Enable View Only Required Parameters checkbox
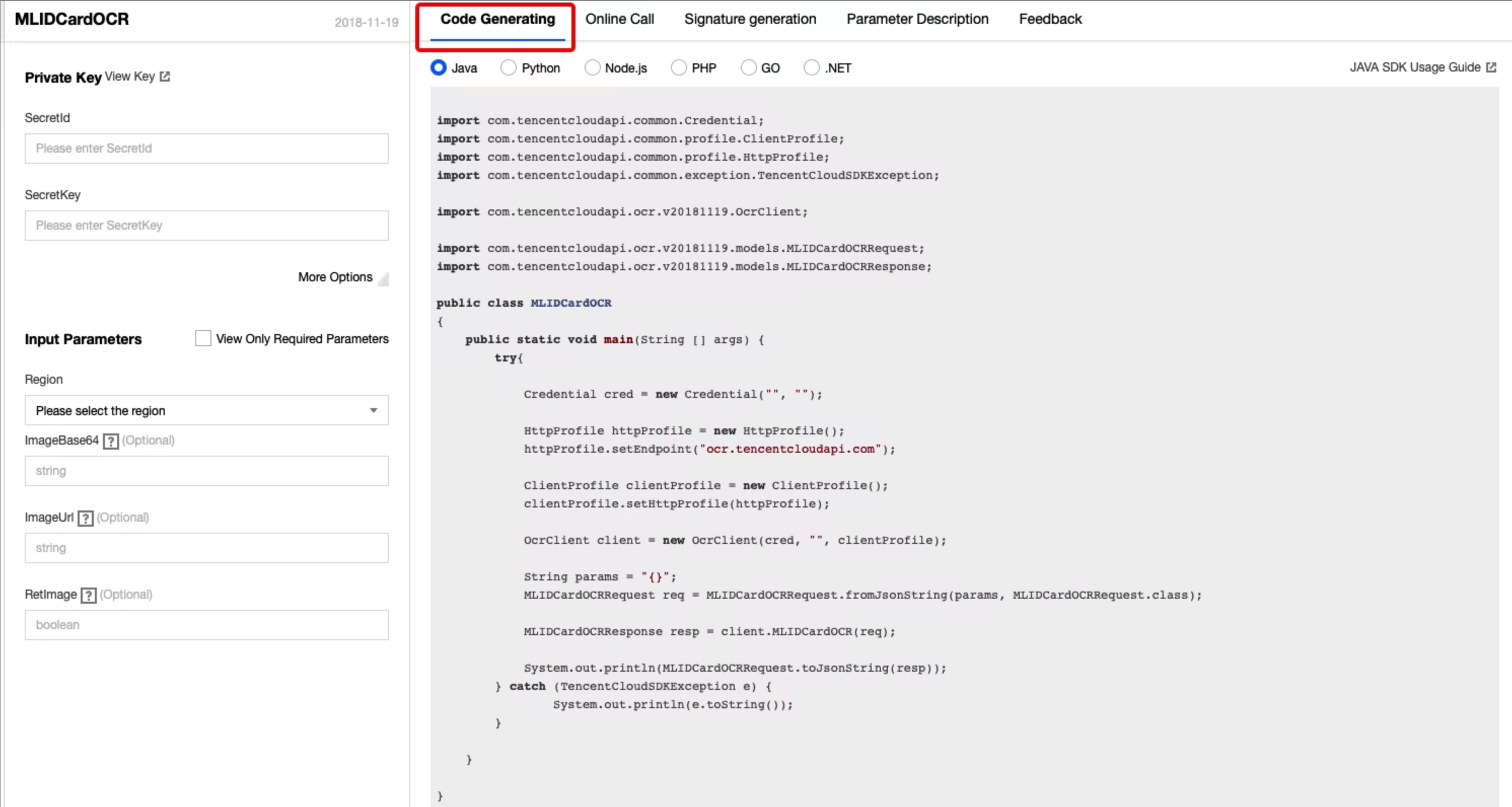Viewport: 1512px width, 807px height. (203, 339)
